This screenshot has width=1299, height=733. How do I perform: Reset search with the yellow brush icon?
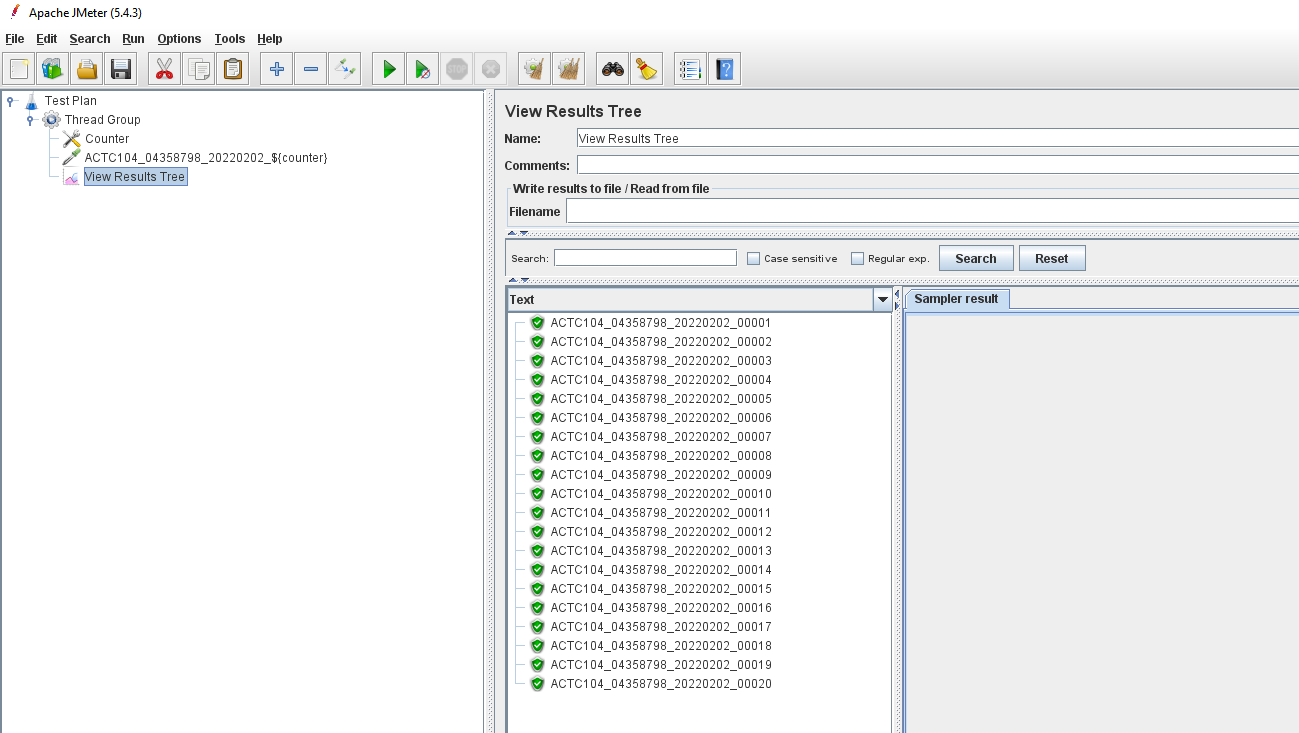point(647,69)
